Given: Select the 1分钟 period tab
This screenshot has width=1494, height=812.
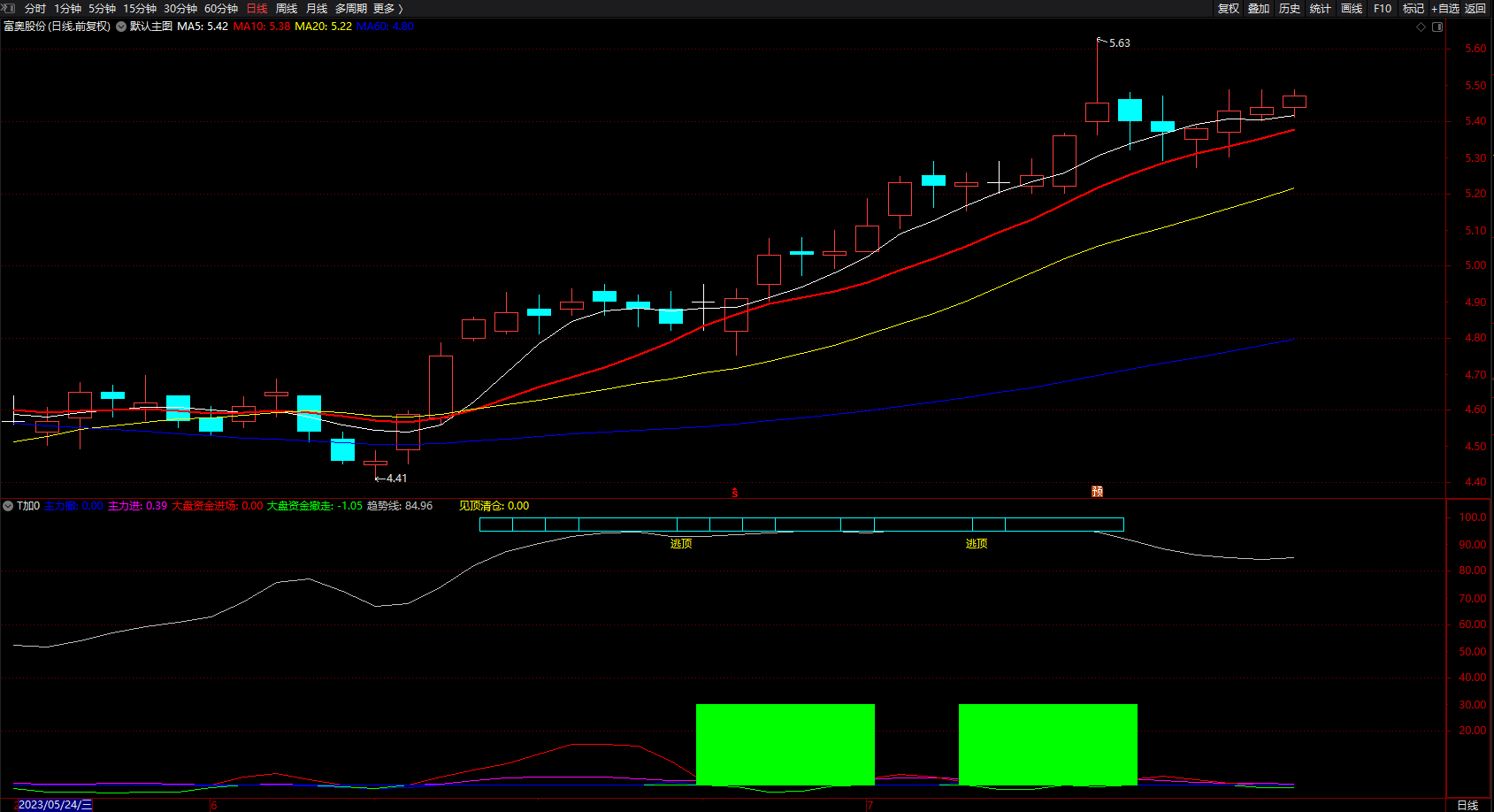Looking at the screenshot, I should point(67,8).
